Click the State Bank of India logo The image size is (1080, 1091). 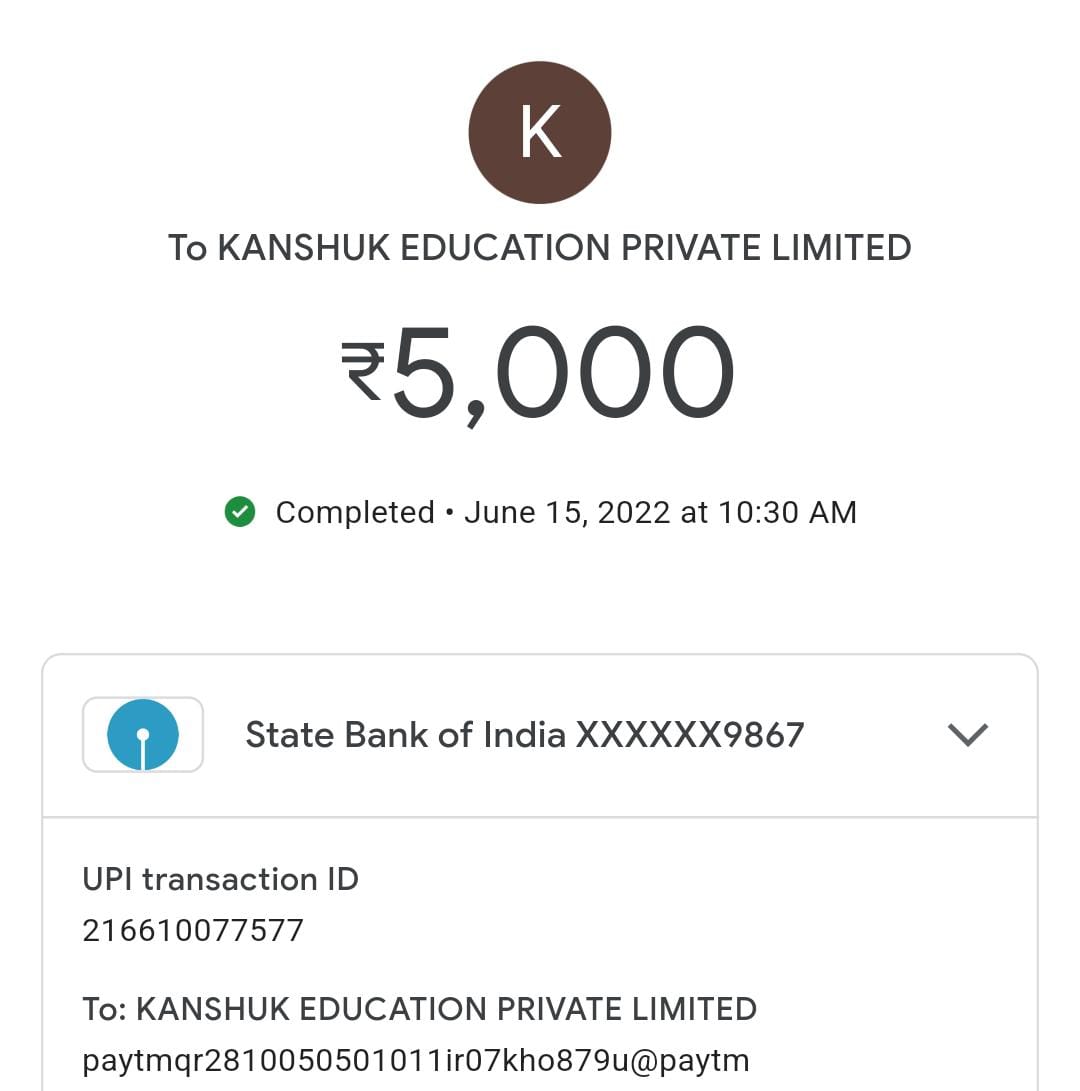pyautogui.click(x=143, y=735)
